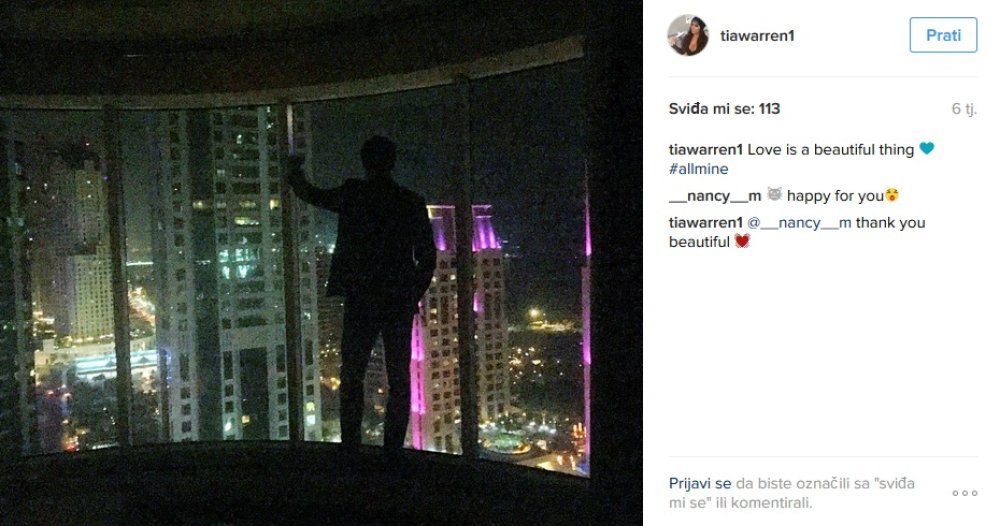Click the astonished face emoji after 'happy for you'
The width and height of the screenshot is (1000, 526).
[x=892, y=196]
